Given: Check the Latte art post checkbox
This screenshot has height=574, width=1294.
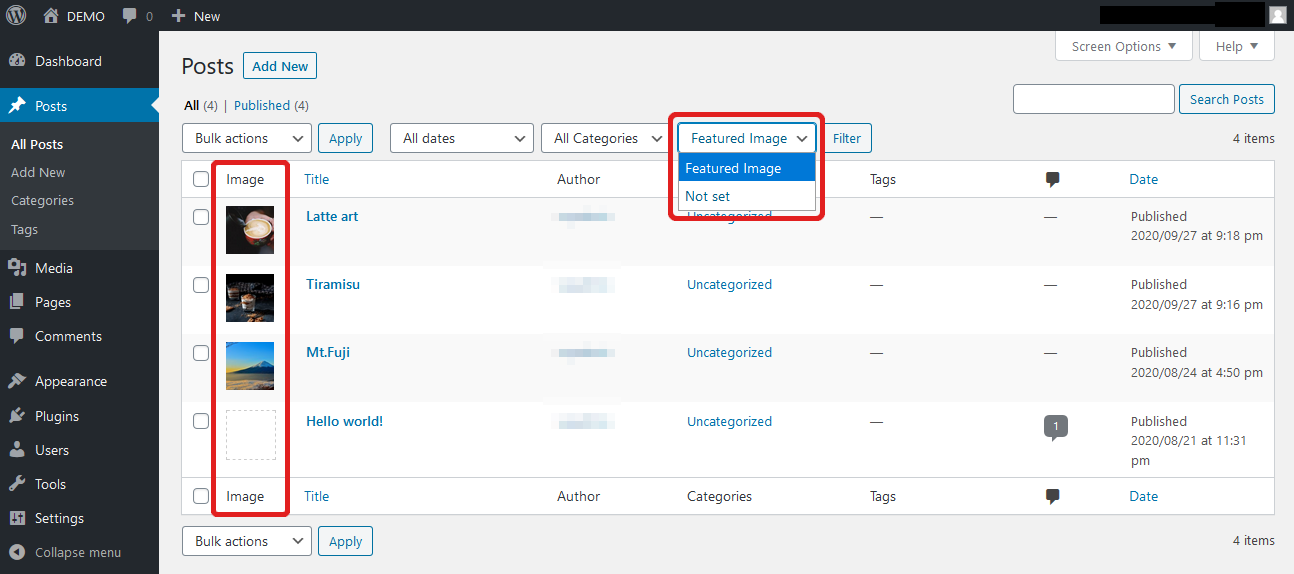Looking at the screenshot, I should click(201, 217).
